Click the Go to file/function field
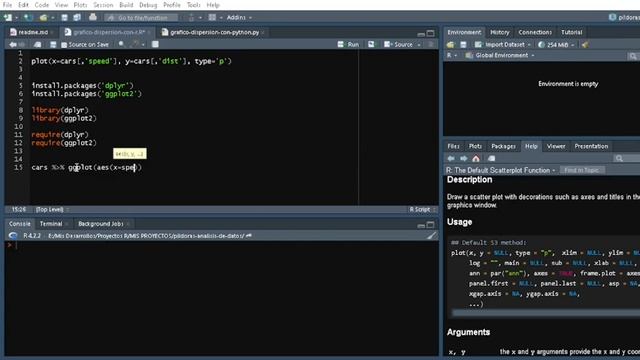The width and height of the screenshot is (640, 360). [x=142, y=18]
